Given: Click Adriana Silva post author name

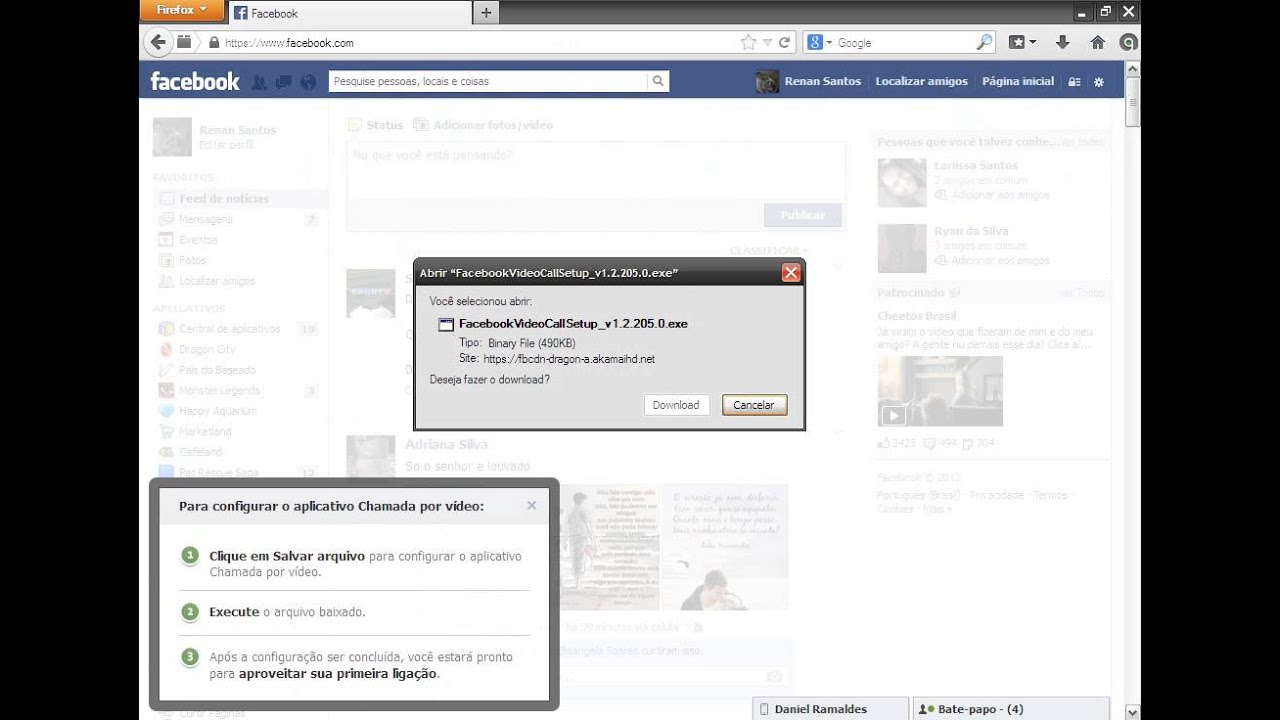Looking at the screenshot, I should point(446,444).
